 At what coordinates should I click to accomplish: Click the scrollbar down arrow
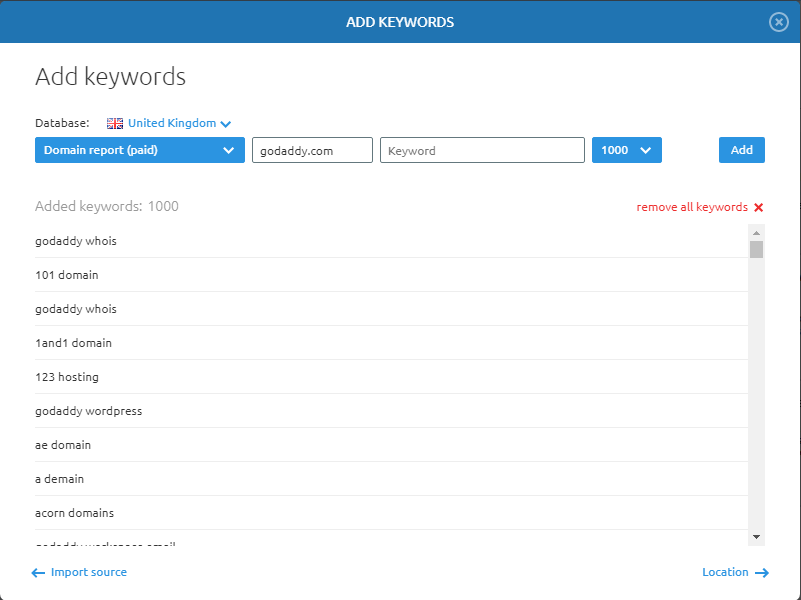point(756,537)
